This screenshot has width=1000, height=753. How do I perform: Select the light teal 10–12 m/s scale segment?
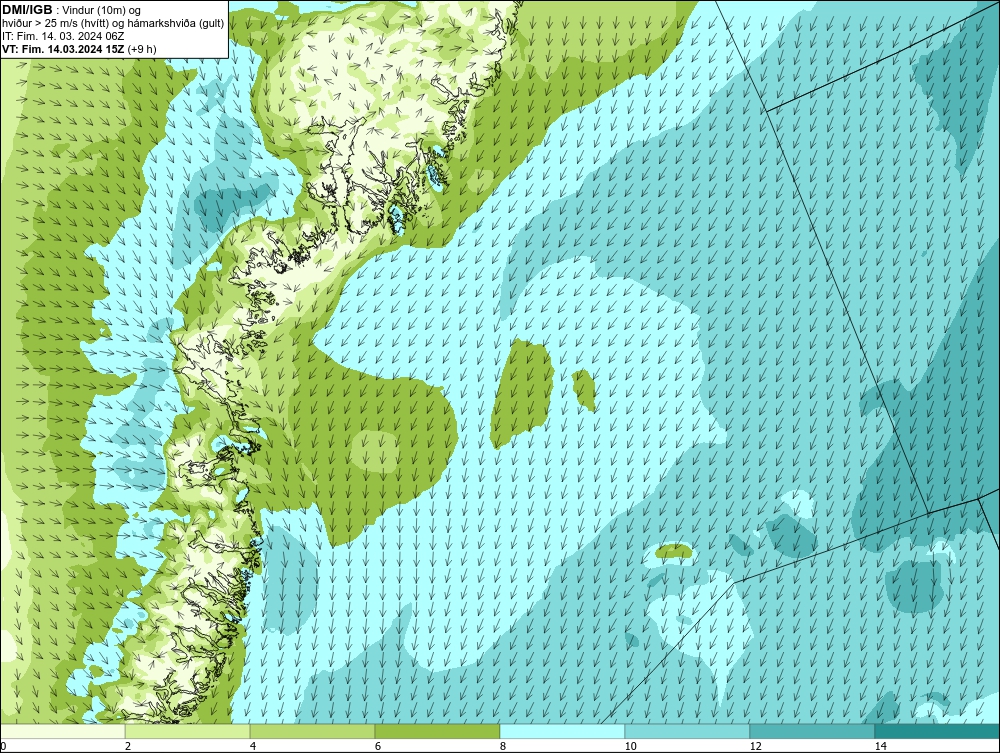point(688,731)
